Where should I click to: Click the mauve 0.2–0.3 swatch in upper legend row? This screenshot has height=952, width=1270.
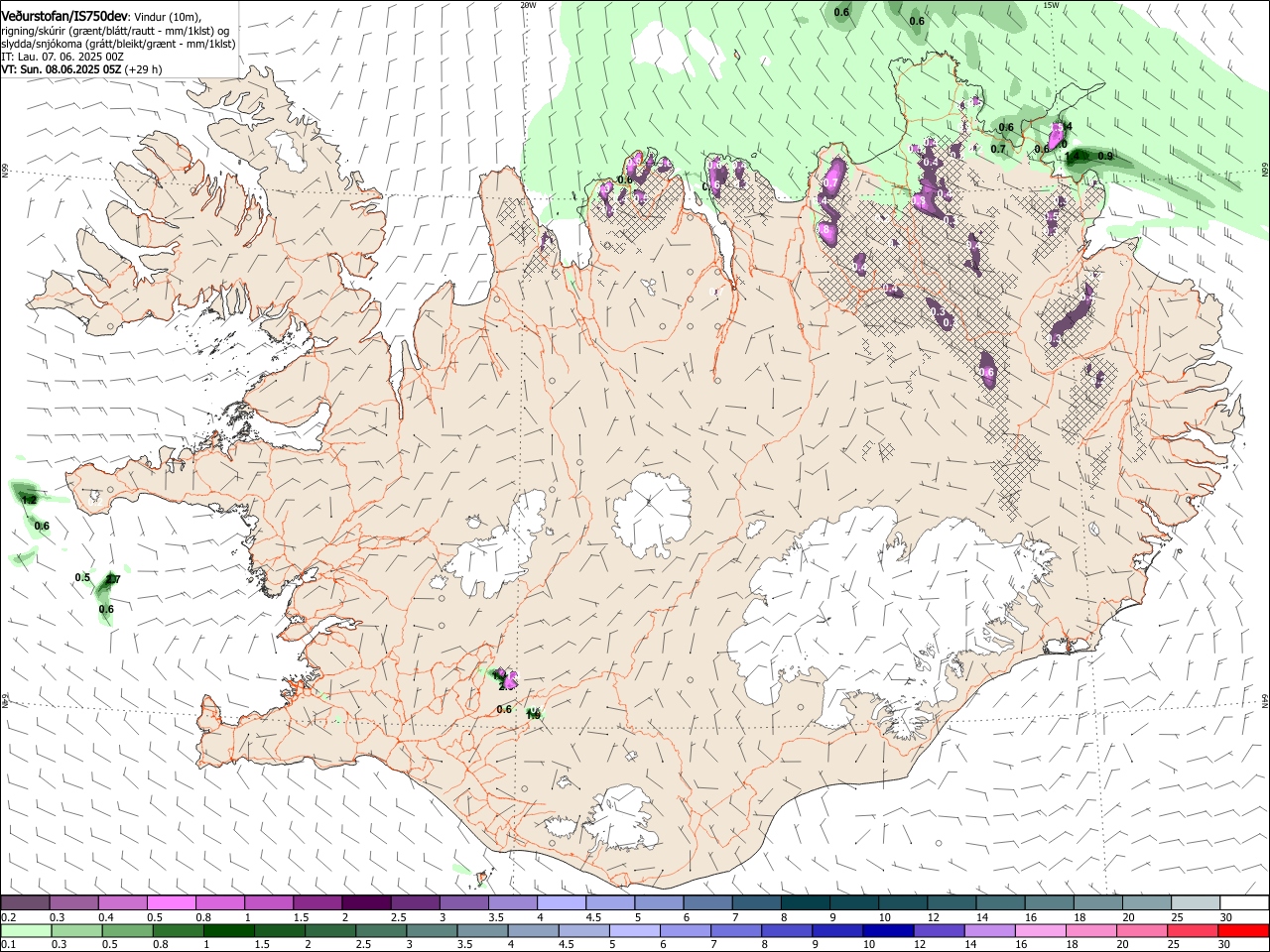pyautogui.click(x=25, y=902)
